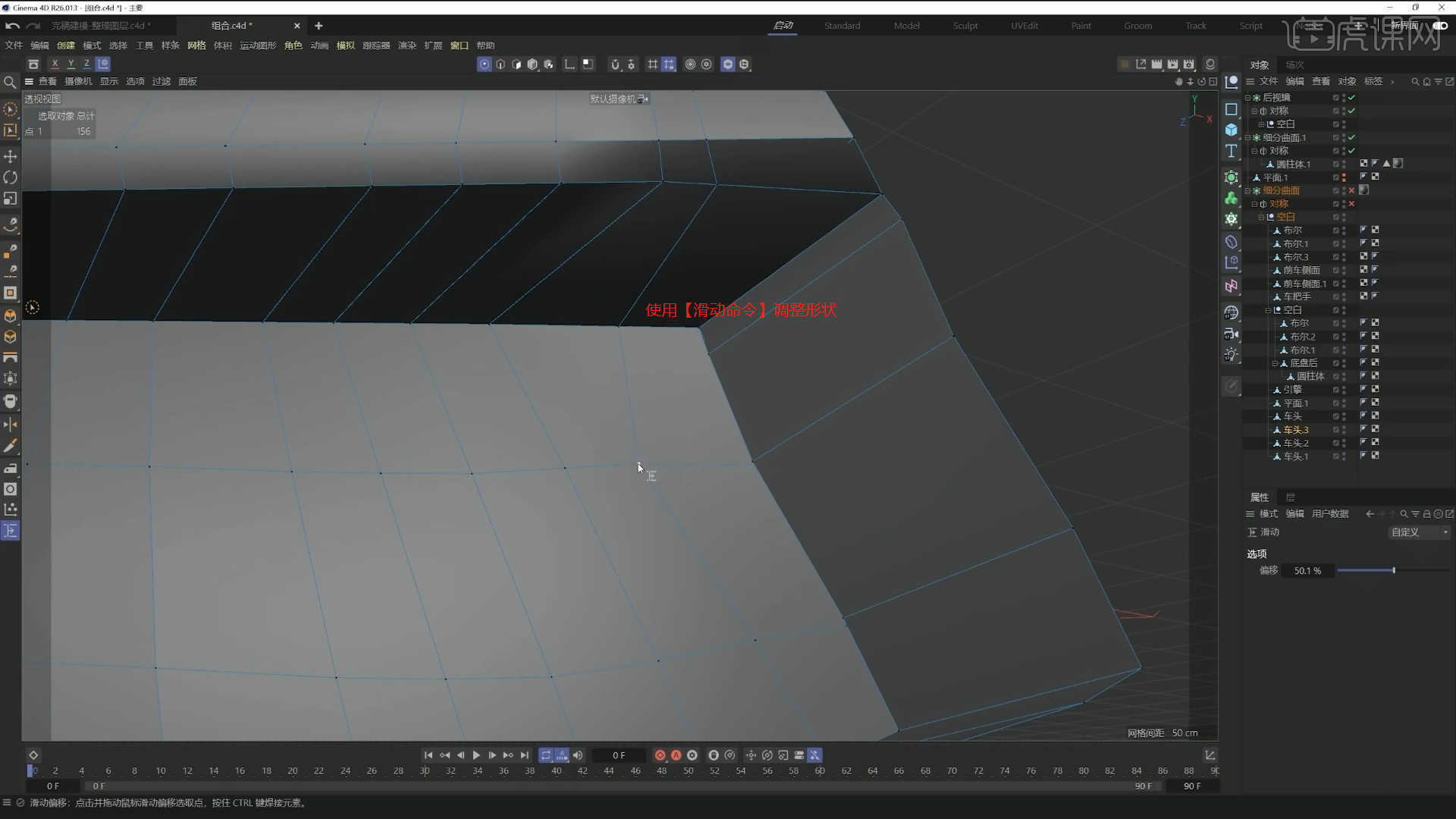
Task: Open the 文件 main menu
Action: 14,45
